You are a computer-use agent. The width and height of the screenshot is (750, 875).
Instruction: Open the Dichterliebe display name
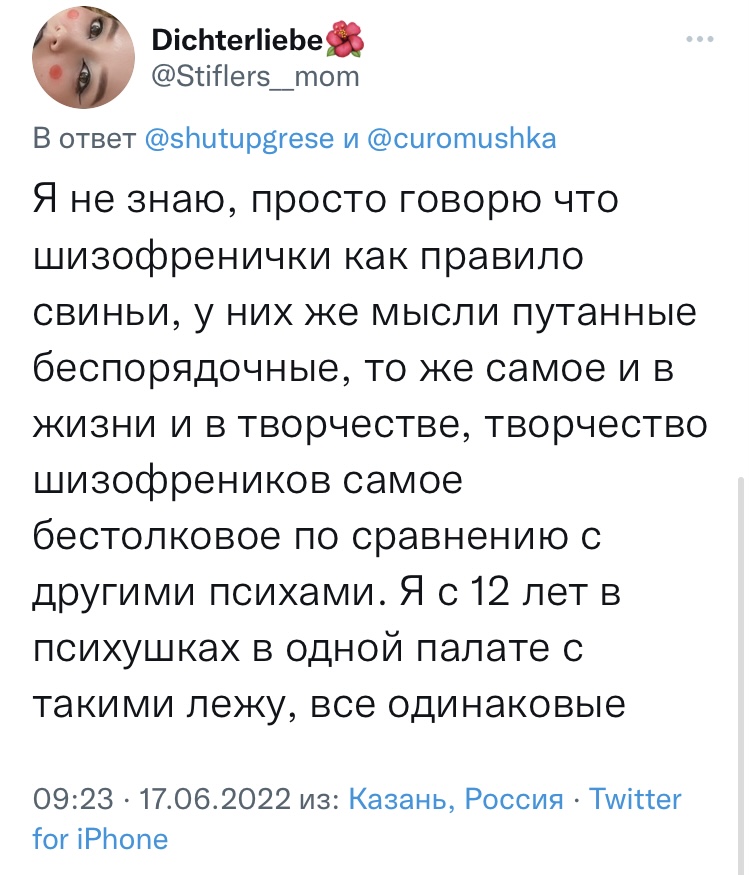pos(238,40)
